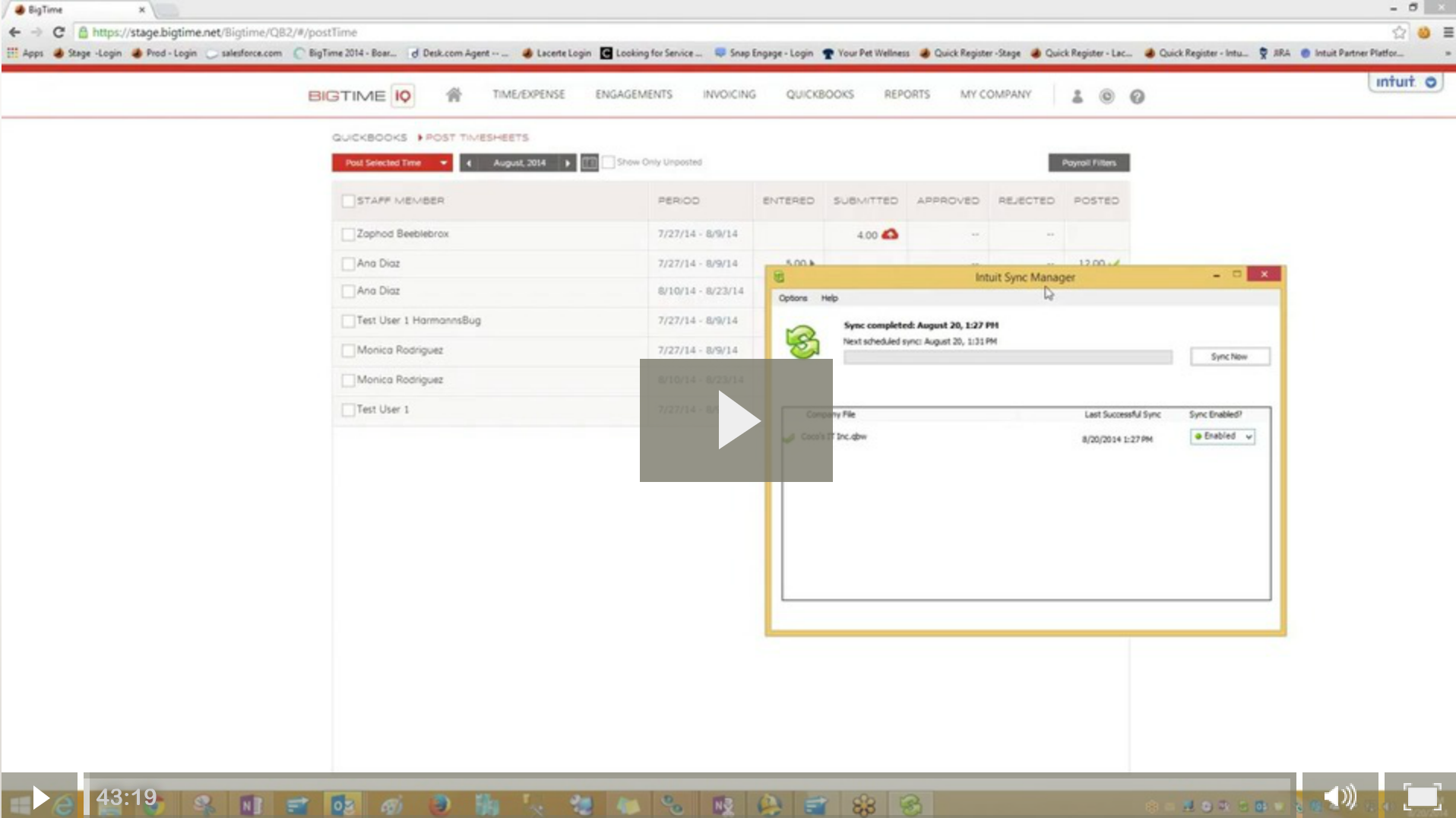The width and height of the screenshot is (1456, 818).
Task: Click the bookmark star in address bar
Action: (x=1399, y=32)
